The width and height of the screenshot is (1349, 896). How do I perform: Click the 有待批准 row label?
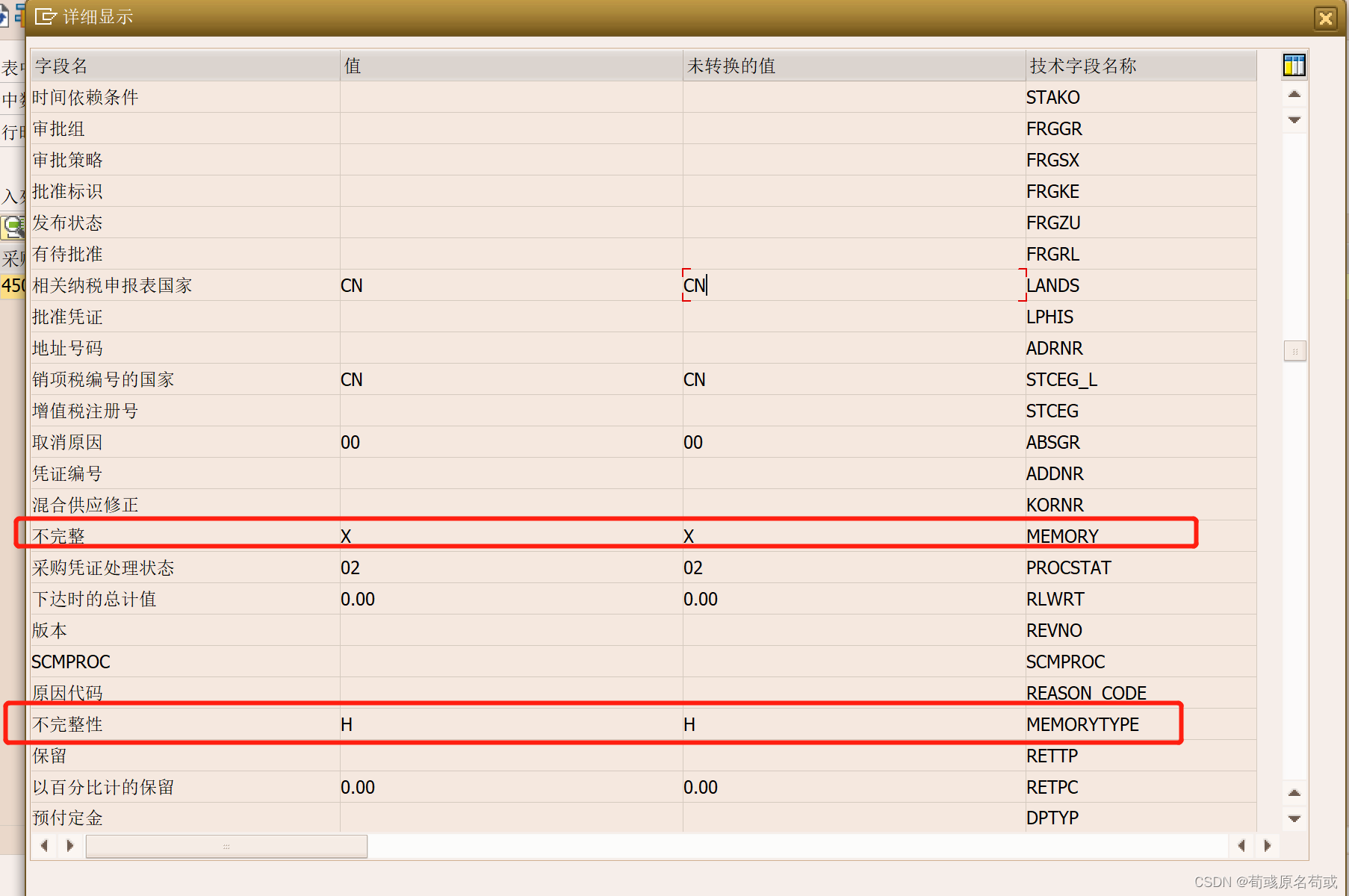click(x=67, y=254)
